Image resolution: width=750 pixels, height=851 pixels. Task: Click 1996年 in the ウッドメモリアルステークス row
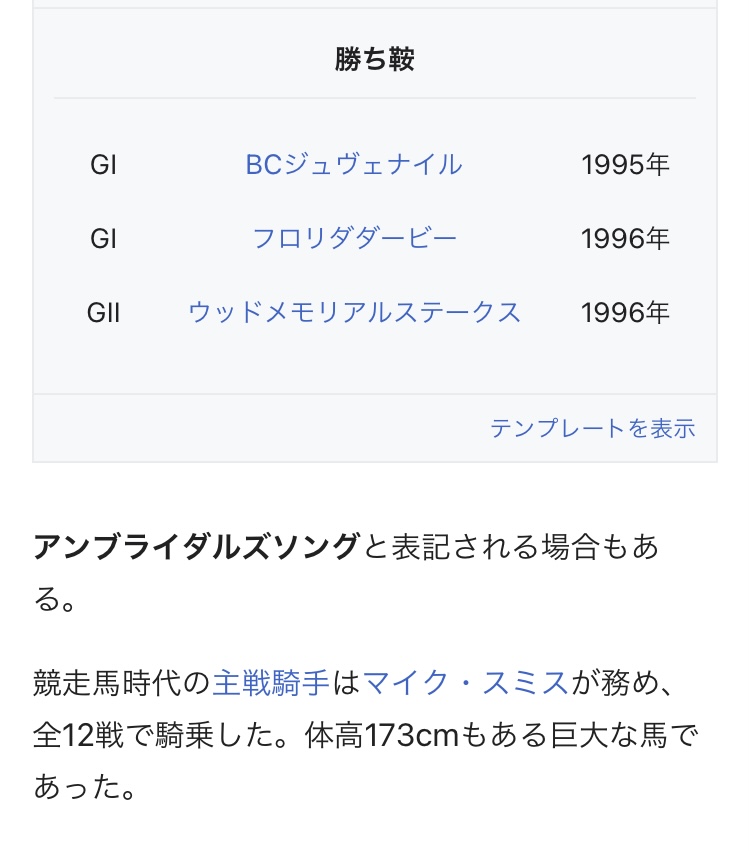pyautogui.click(x=625, y=312)
